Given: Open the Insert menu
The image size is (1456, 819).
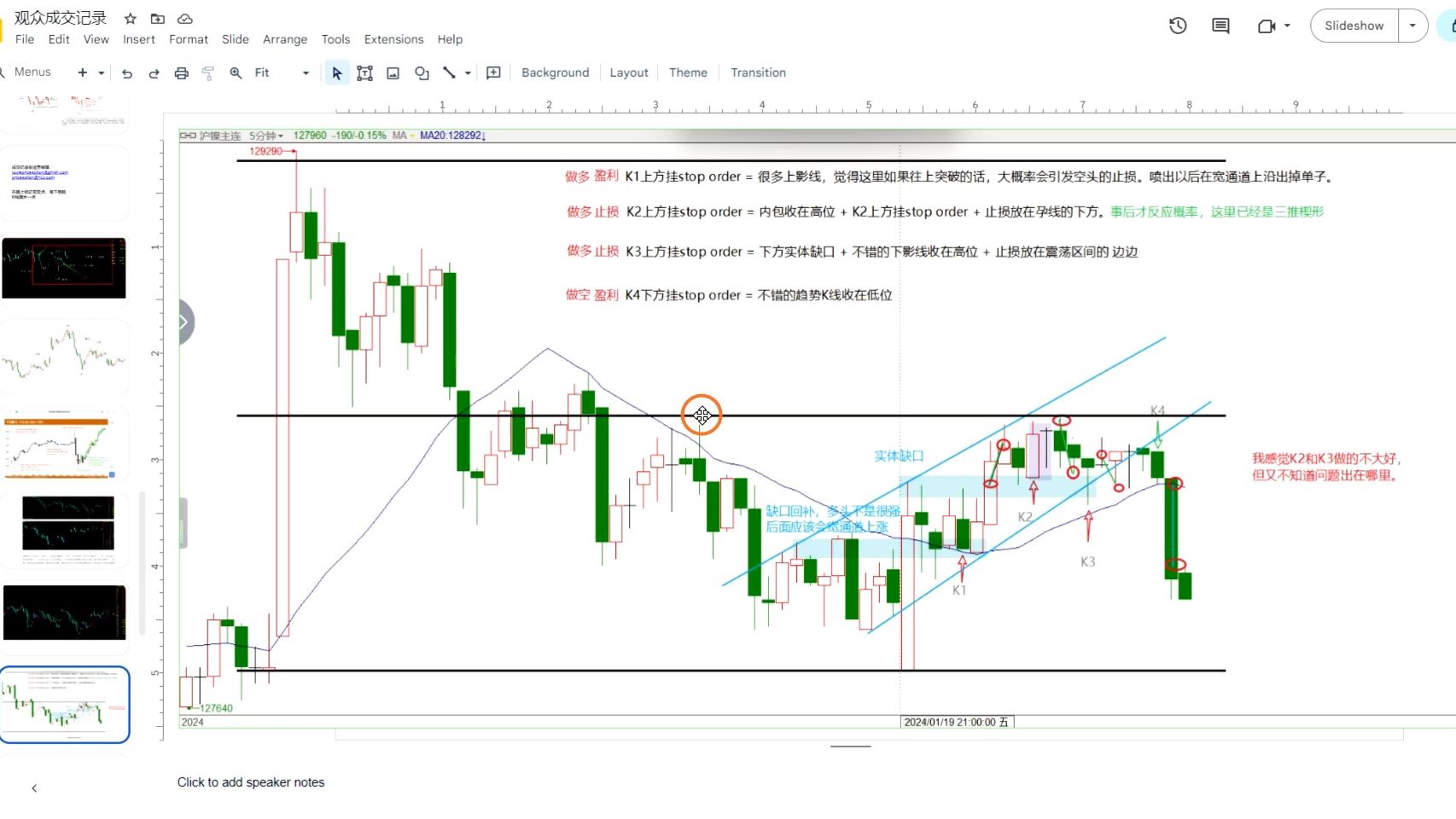Looking at the screenshot, I should (x=139, y=39).
